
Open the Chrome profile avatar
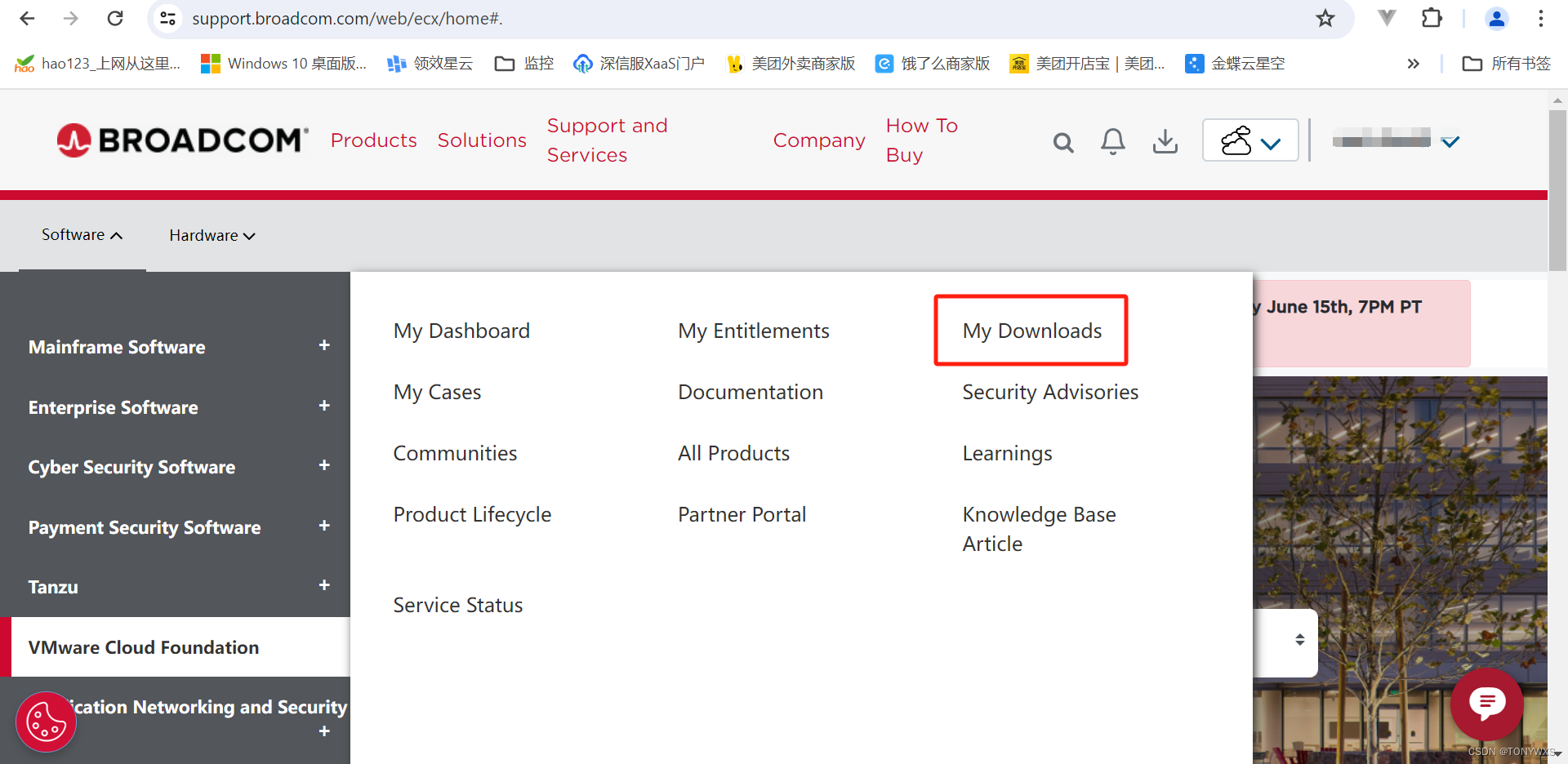(1496, 18)
